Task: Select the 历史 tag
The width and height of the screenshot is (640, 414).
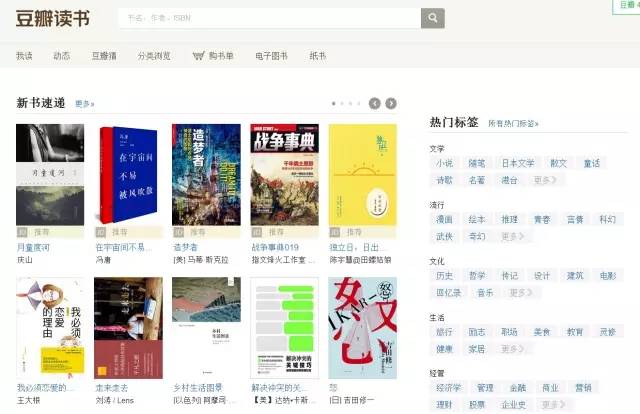Action: tap(444, 276)
